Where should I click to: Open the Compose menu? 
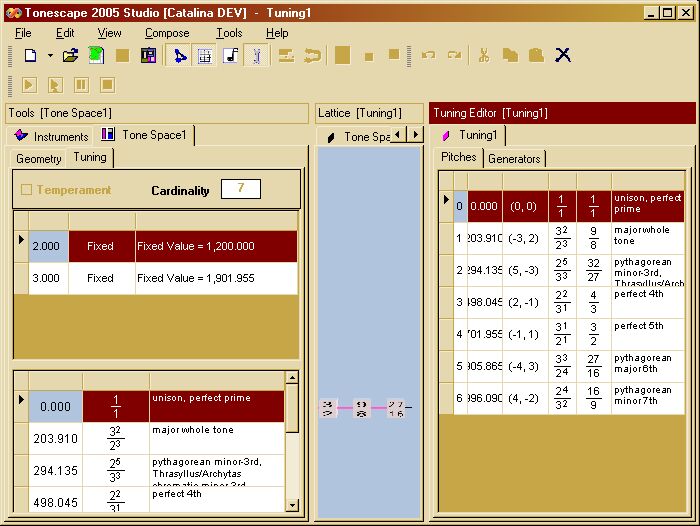[167, 33]
